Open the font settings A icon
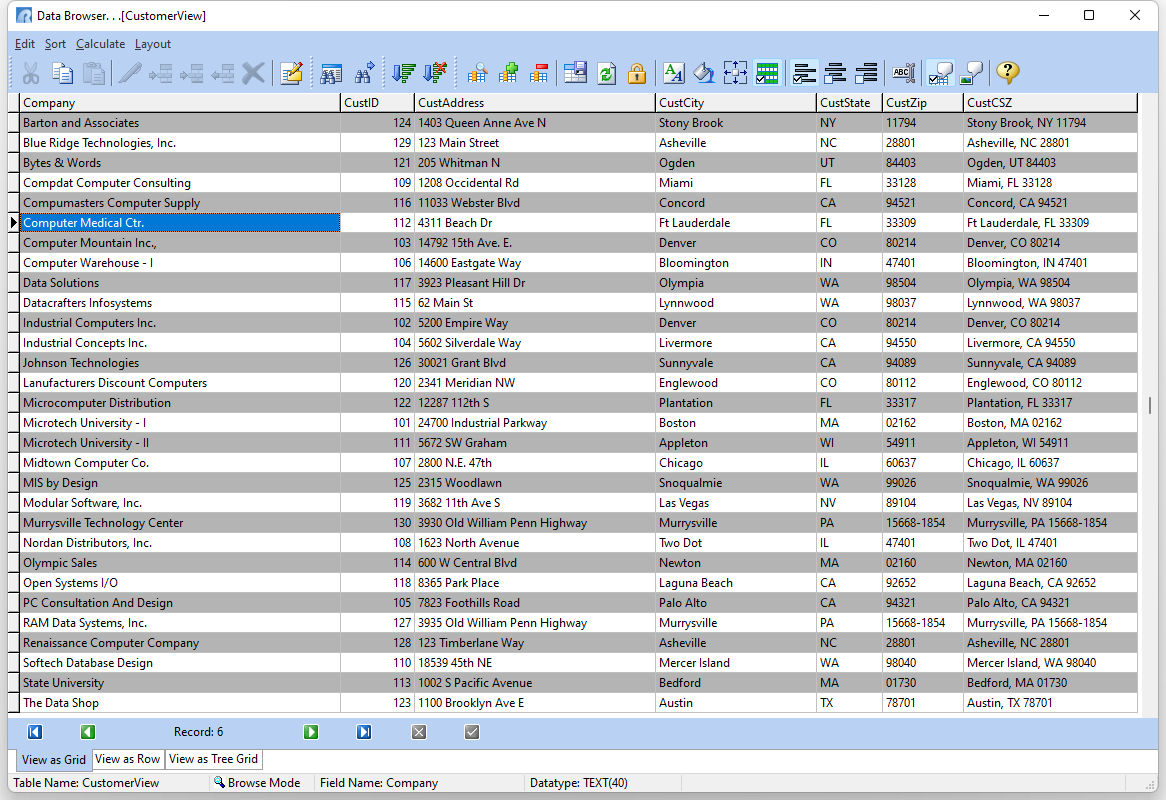Viewport: 1166px width, 800px height. pos(673,73)
